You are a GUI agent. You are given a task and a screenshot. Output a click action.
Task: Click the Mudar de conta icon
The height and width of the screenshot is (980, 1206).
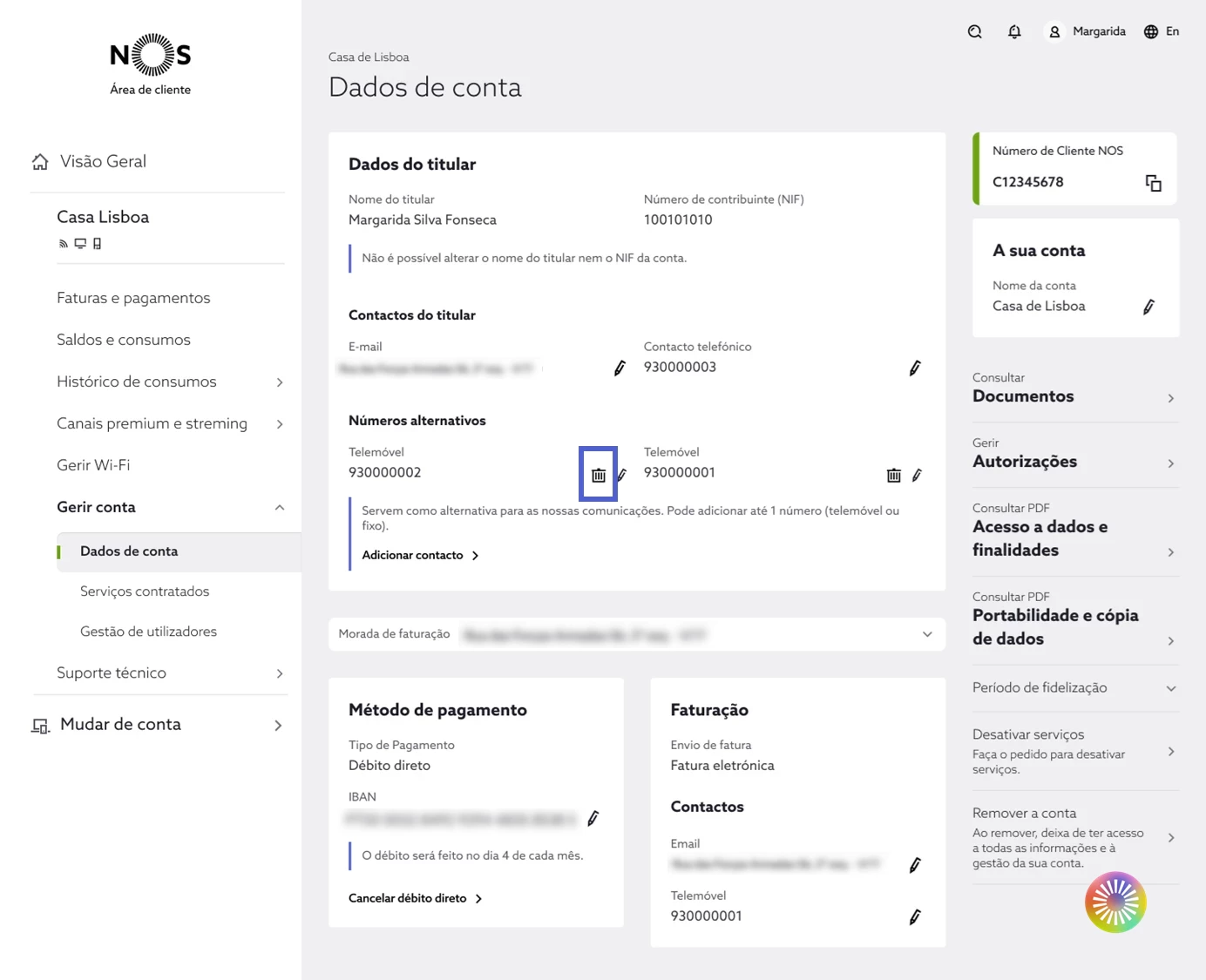click(x=40, y=725)
